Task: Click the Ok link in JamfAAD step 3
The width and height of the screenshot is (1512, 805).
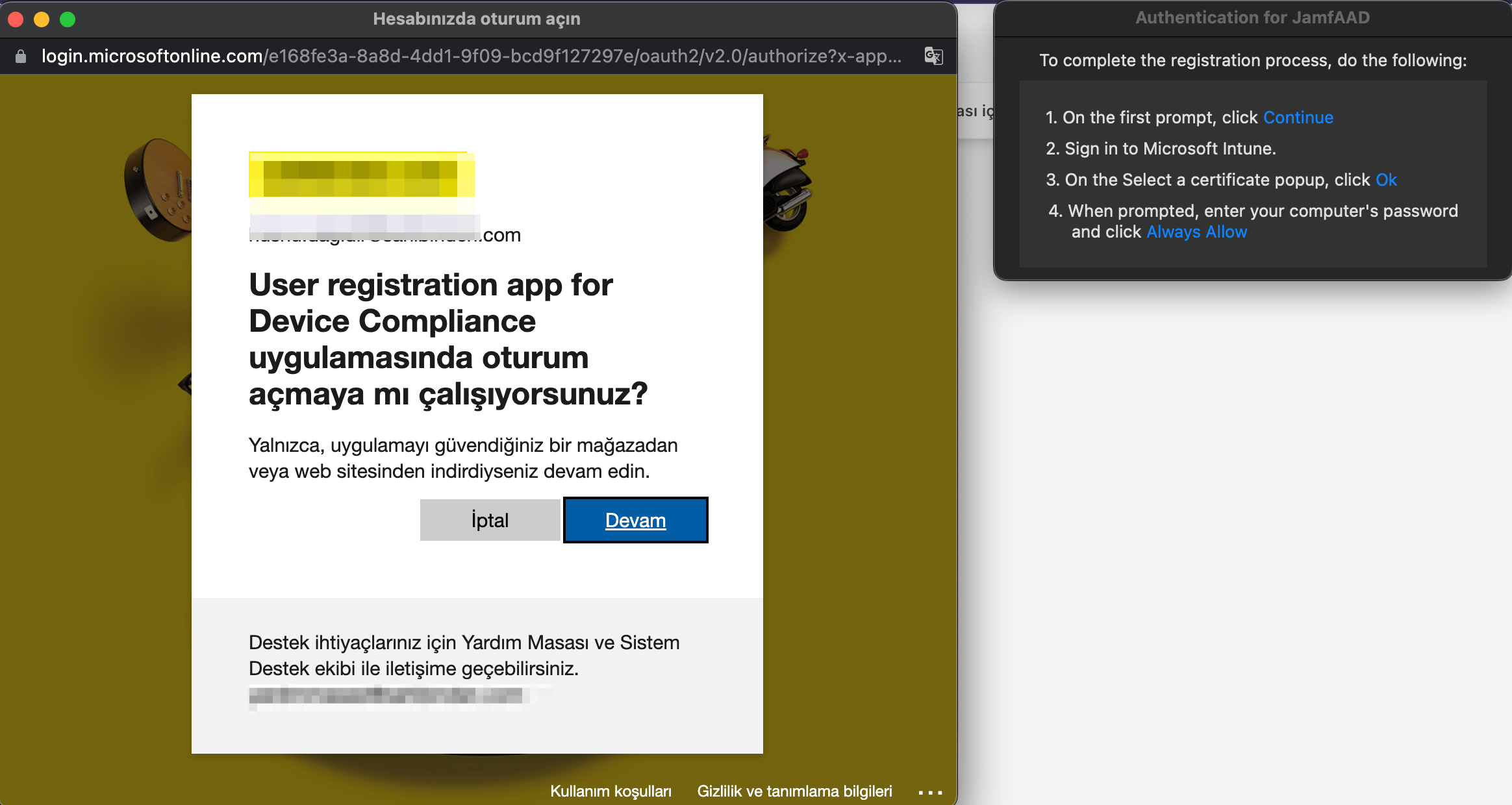Action: (1386, 180)
